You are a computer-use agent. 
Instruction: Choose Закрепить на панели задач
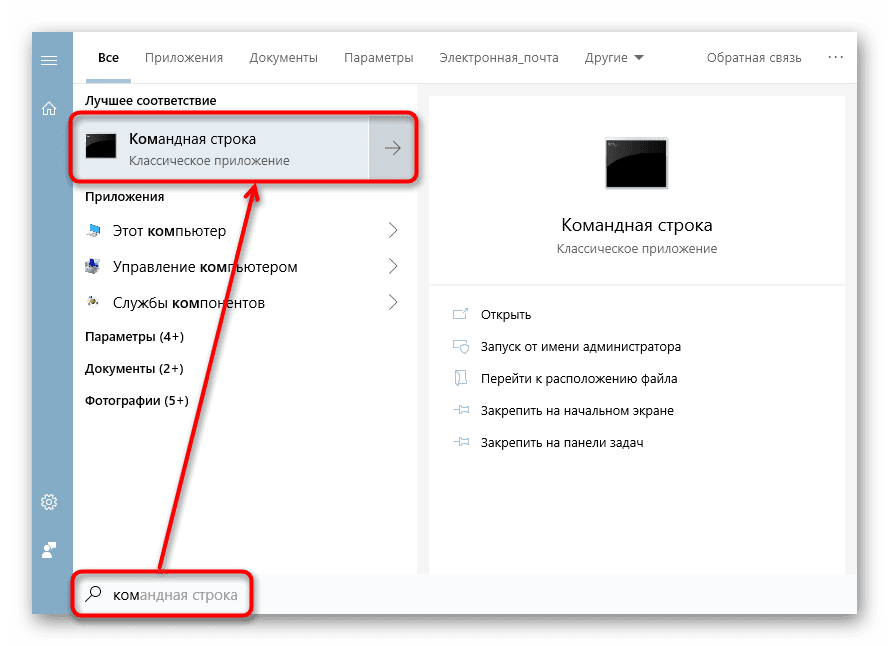point(562,442)
